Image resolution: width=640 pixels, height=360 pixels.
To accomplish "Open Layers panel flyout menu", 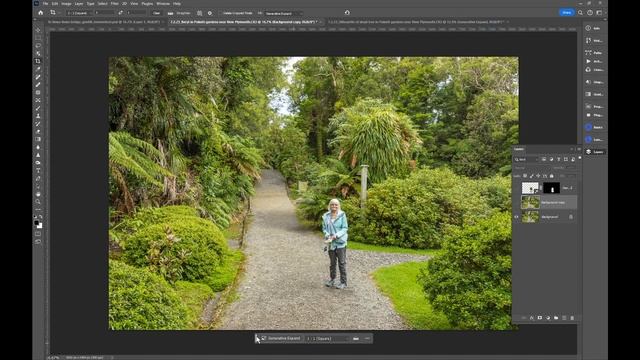I will (x=579, y=149).
